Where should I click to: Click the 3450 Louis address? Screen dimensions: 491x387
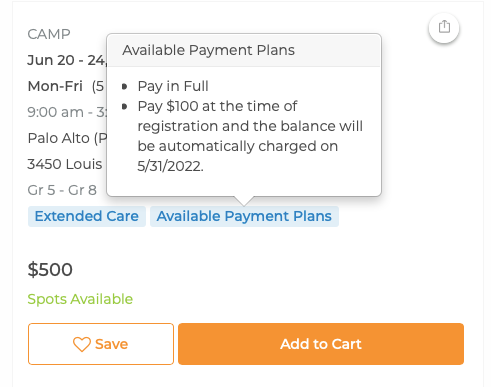click(65, 164)
